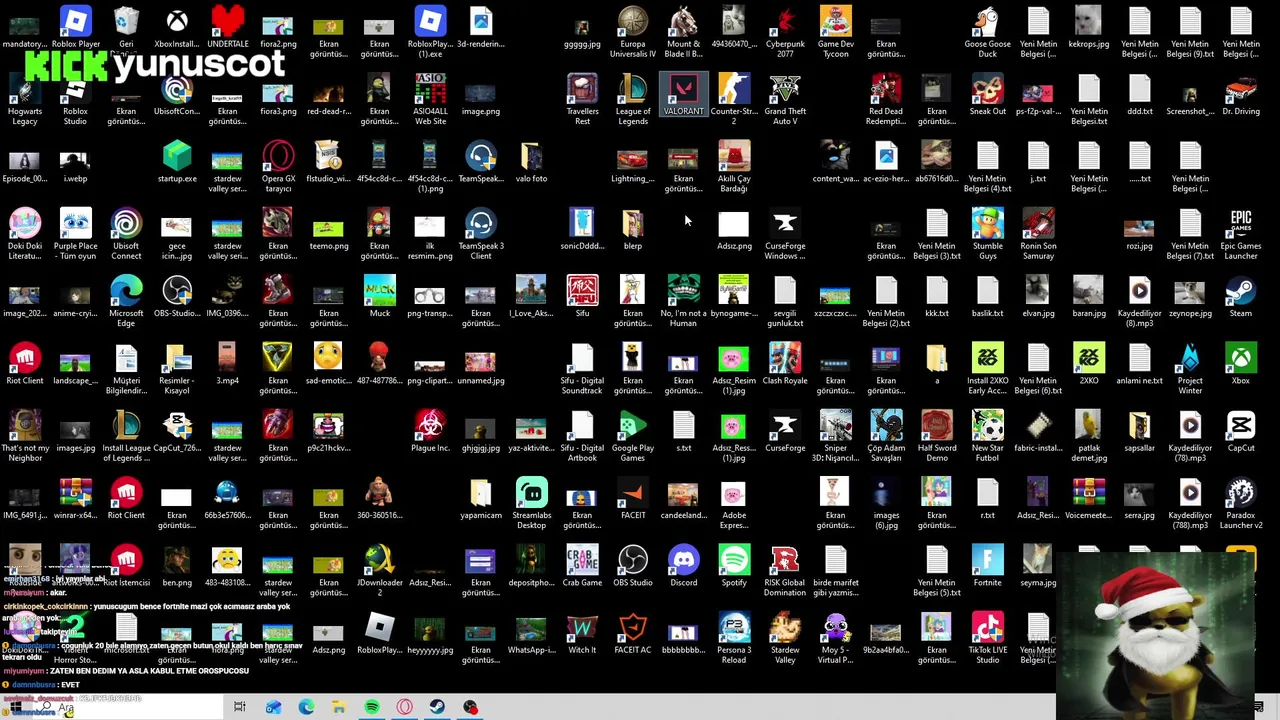Select Opera GX tarayıcı desktop icon
The height and width of the screenshot is (720, 1280).
pos(278,166)
